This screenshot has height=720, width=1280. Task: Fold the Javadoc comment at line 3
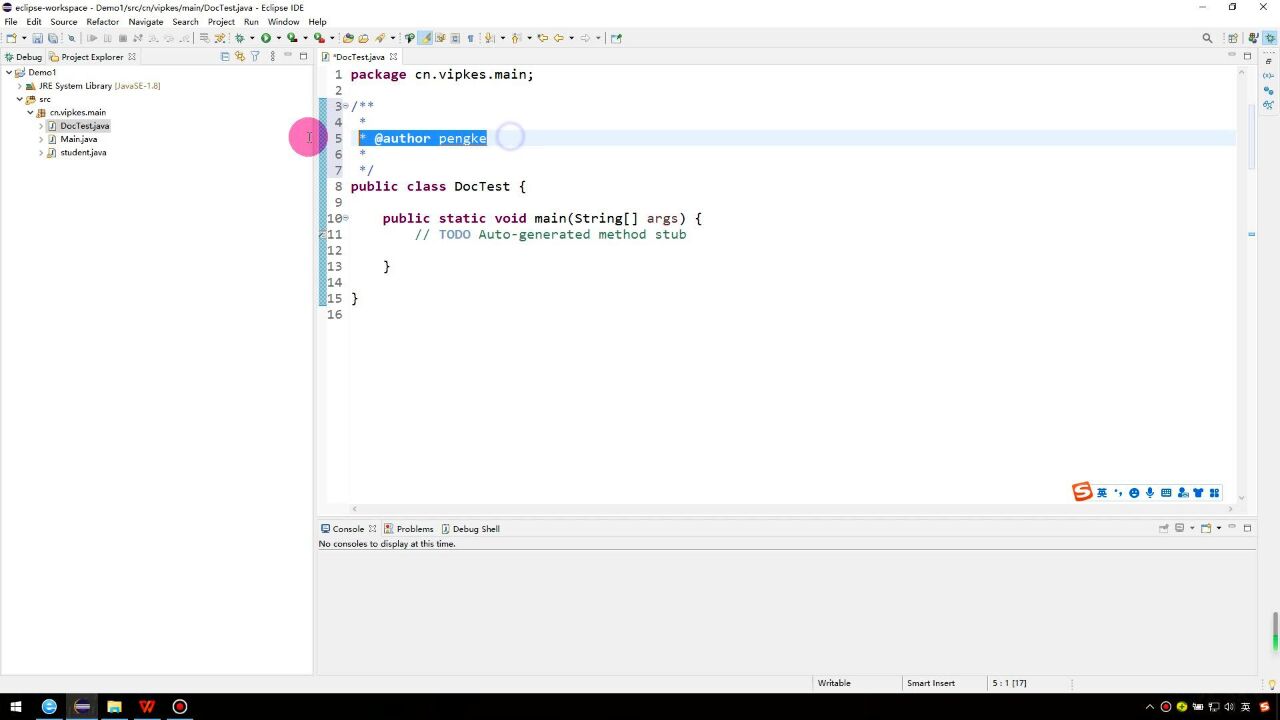[x=345, y=106]
